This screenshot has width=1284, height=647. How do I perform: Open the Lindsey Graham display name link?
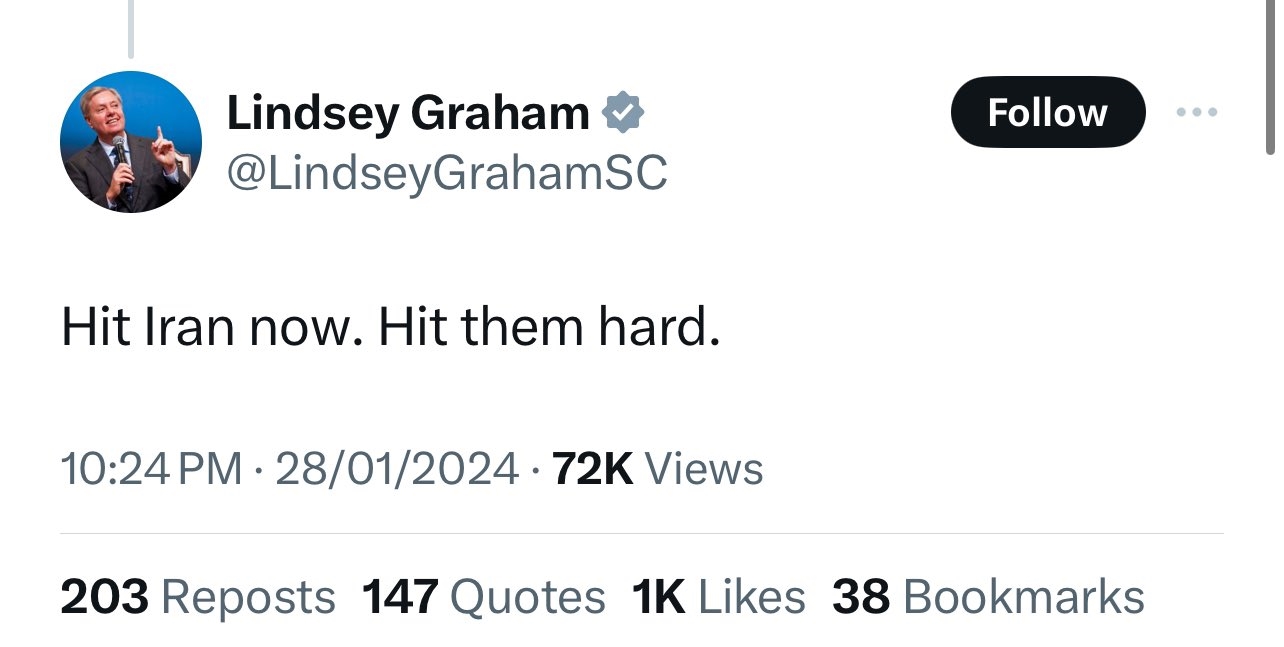coord(408,112)
